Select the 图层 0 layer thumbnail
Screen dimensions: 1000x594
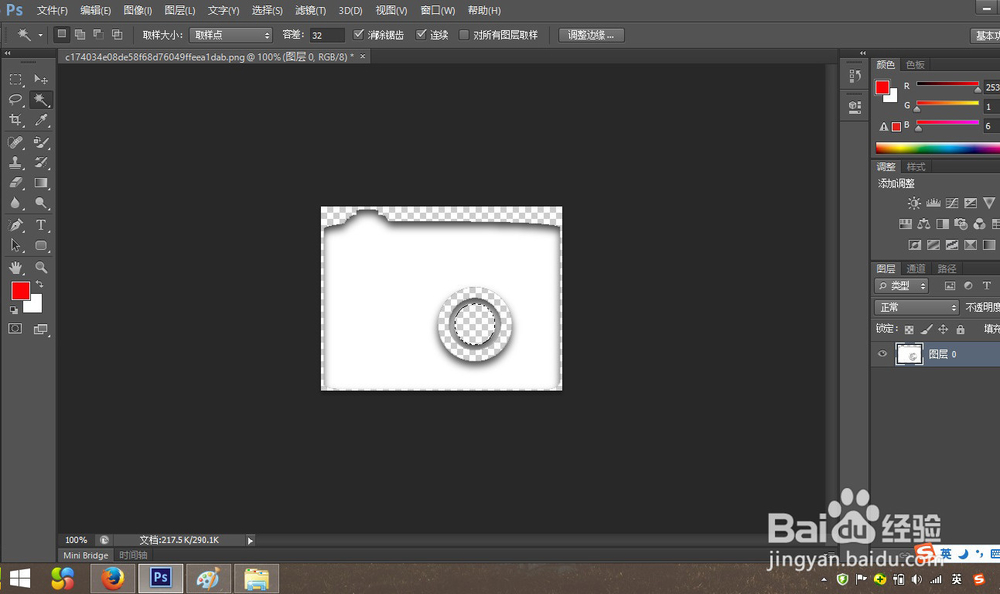pos(909,353)
